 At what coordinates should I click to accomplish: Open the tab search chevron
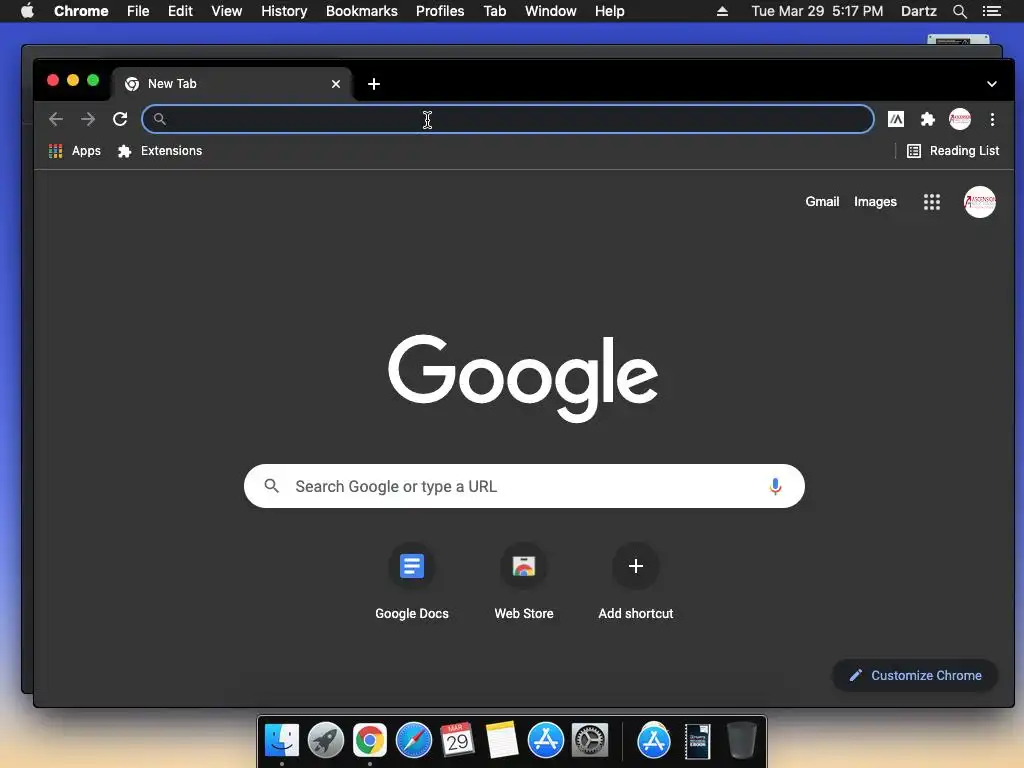[x=991, y=84]
